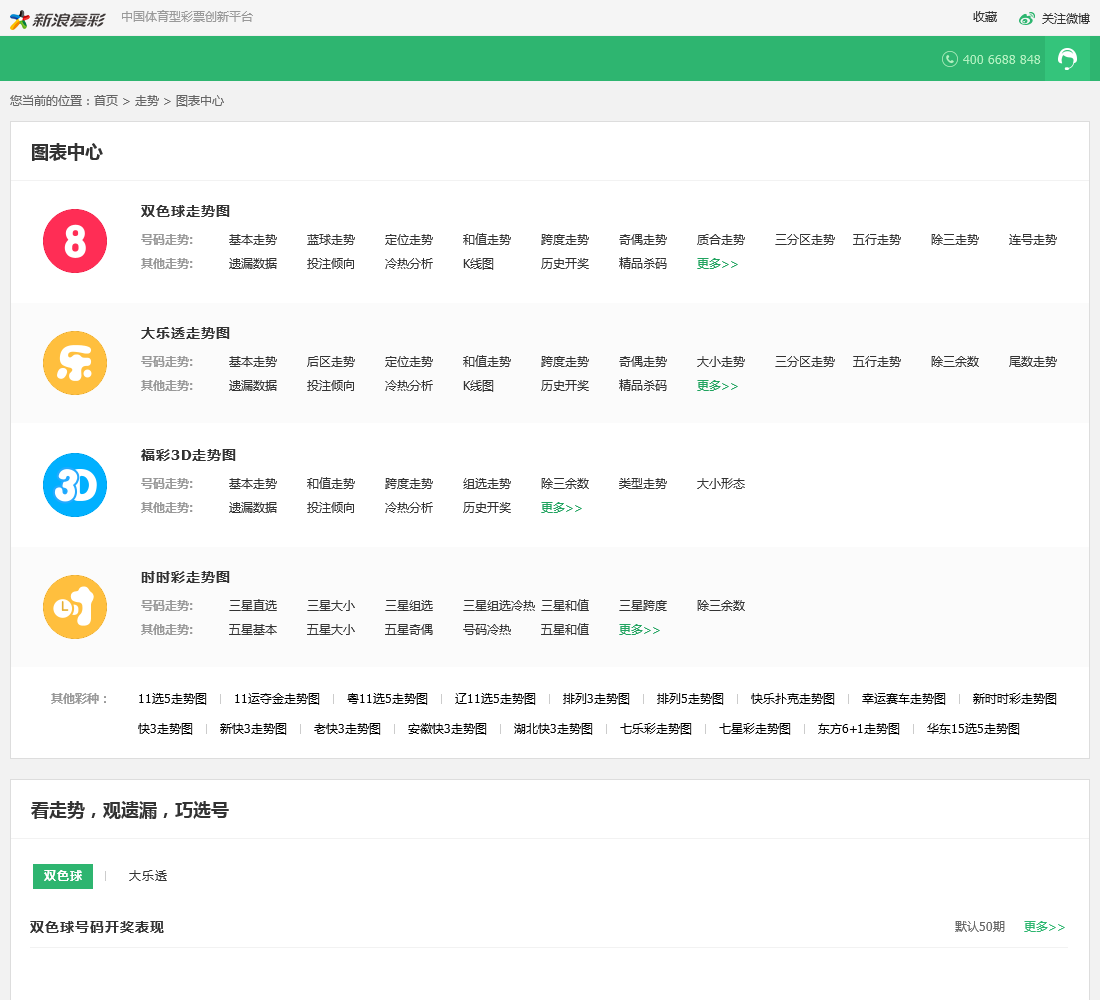Screen dimensions: 1100x1000
Task: Click the phone icon beside 400 6688 848
Action: click(x=949, y=59)
